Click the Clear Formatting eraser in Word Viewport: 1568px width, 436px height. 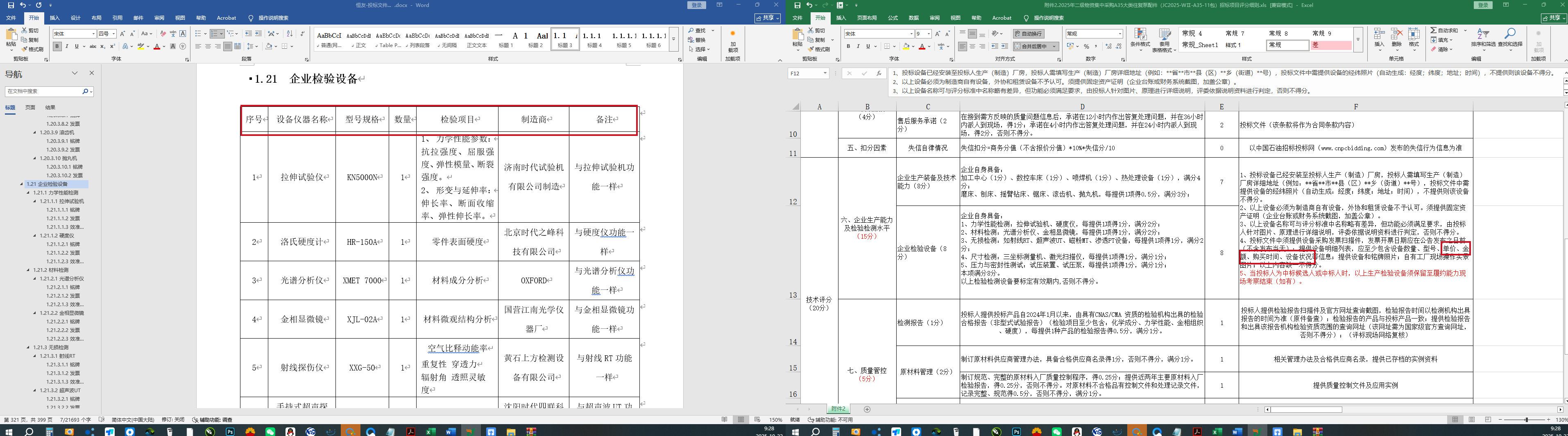pos(163,34)
